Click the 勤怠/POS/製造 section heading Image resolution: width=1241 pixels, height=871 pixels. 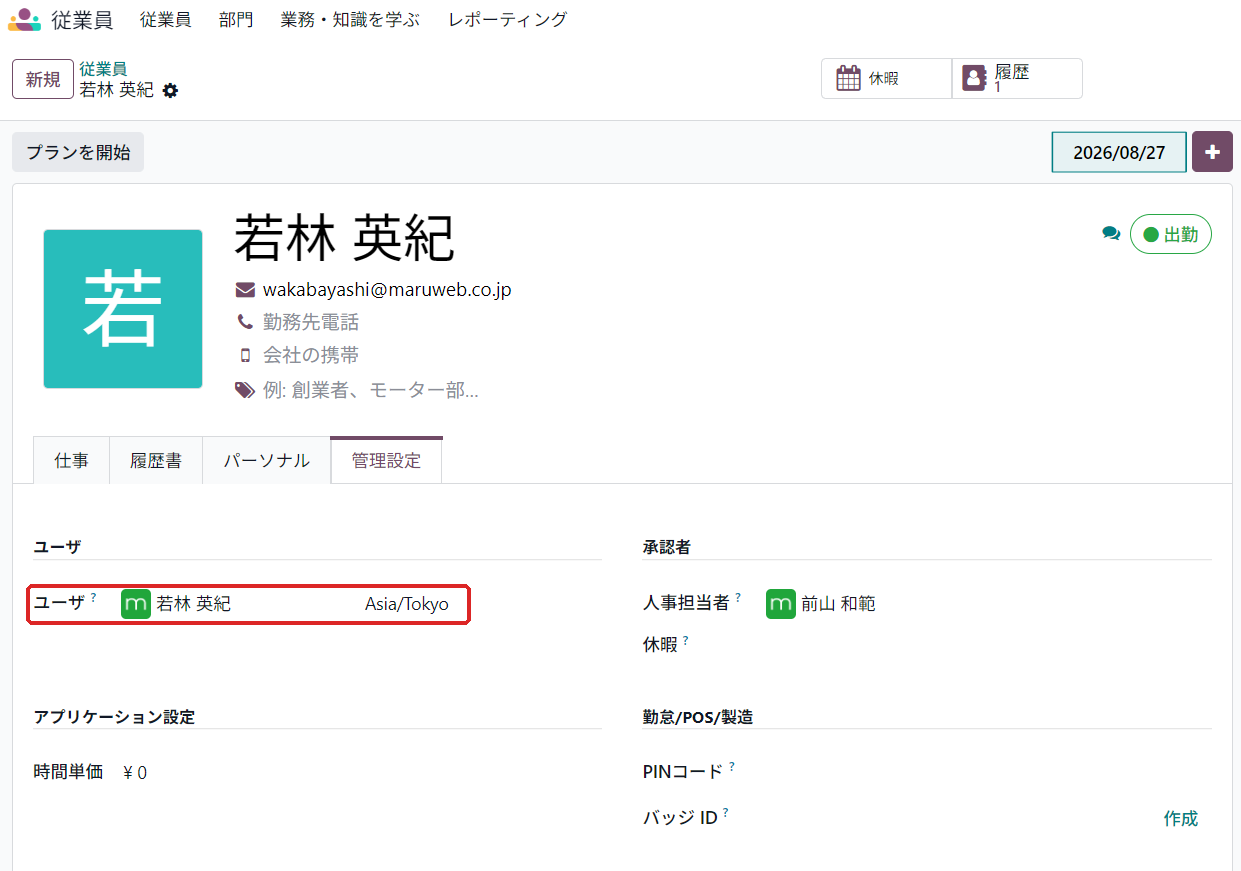698,717
